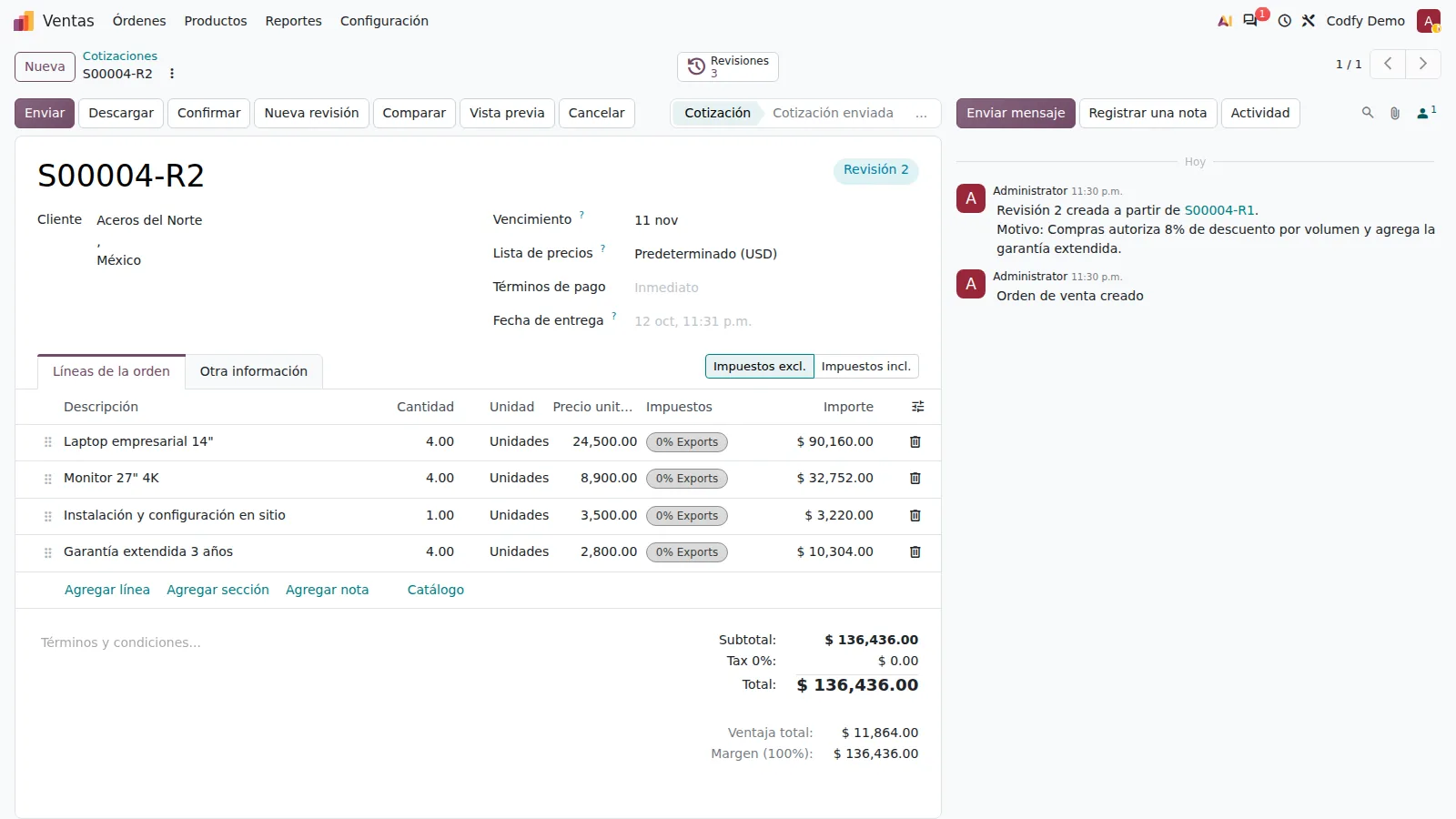Open the debug tools icon
Image resolution: width=1456 pixels, height=819 pixels.
click(x=1309, y=21)
